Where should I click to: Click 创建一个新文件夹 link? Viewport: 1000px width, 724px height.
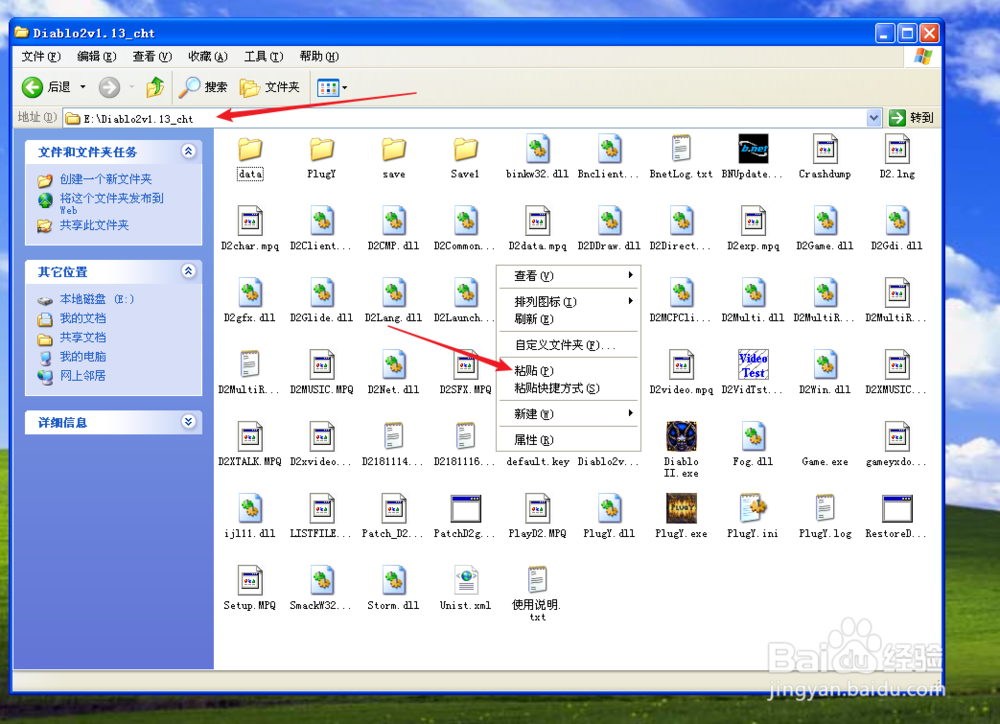[x=105, y=179]
